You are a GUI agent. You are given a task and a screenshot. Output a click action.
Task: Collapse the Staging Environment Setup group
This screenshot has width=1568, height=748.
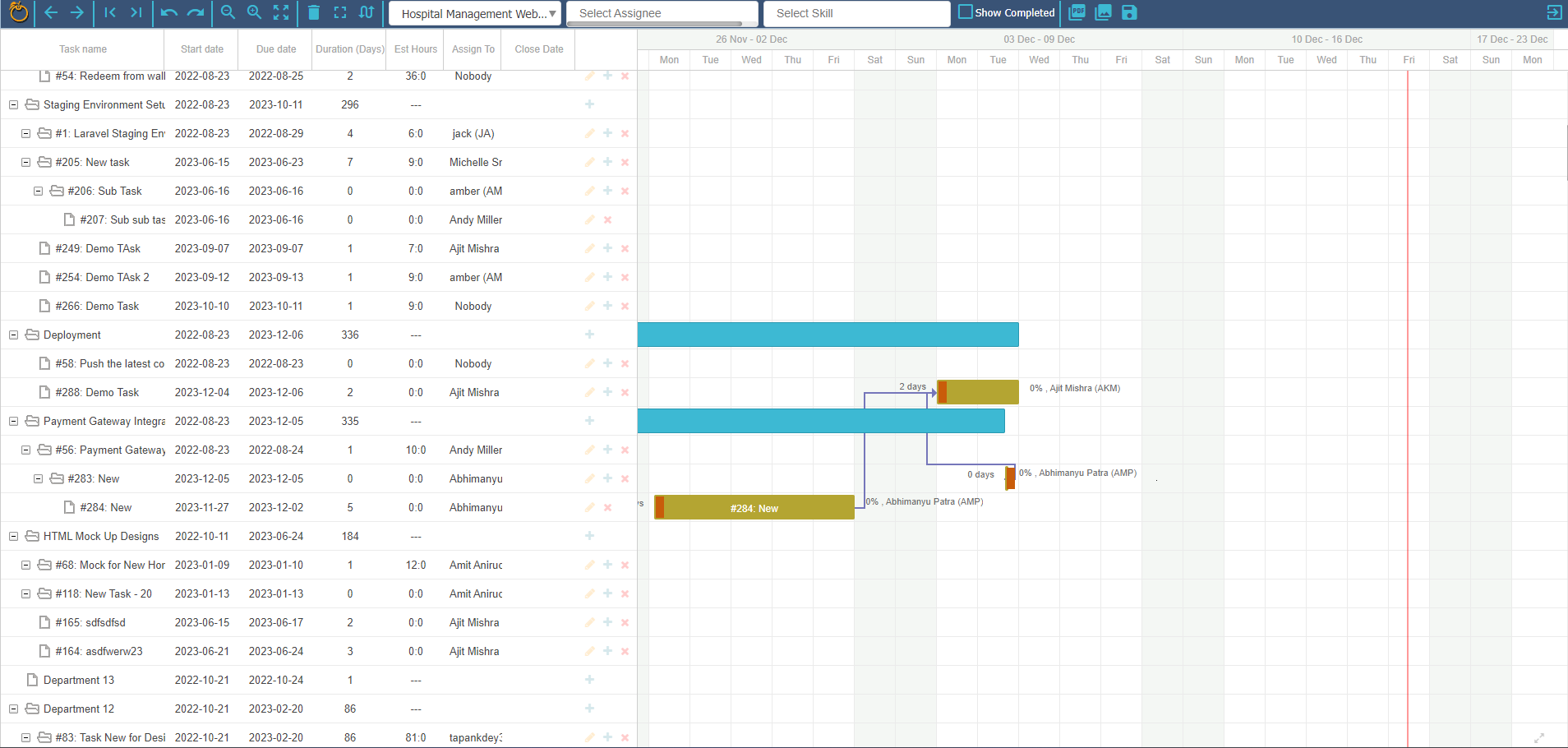click(x=12, y=104)
